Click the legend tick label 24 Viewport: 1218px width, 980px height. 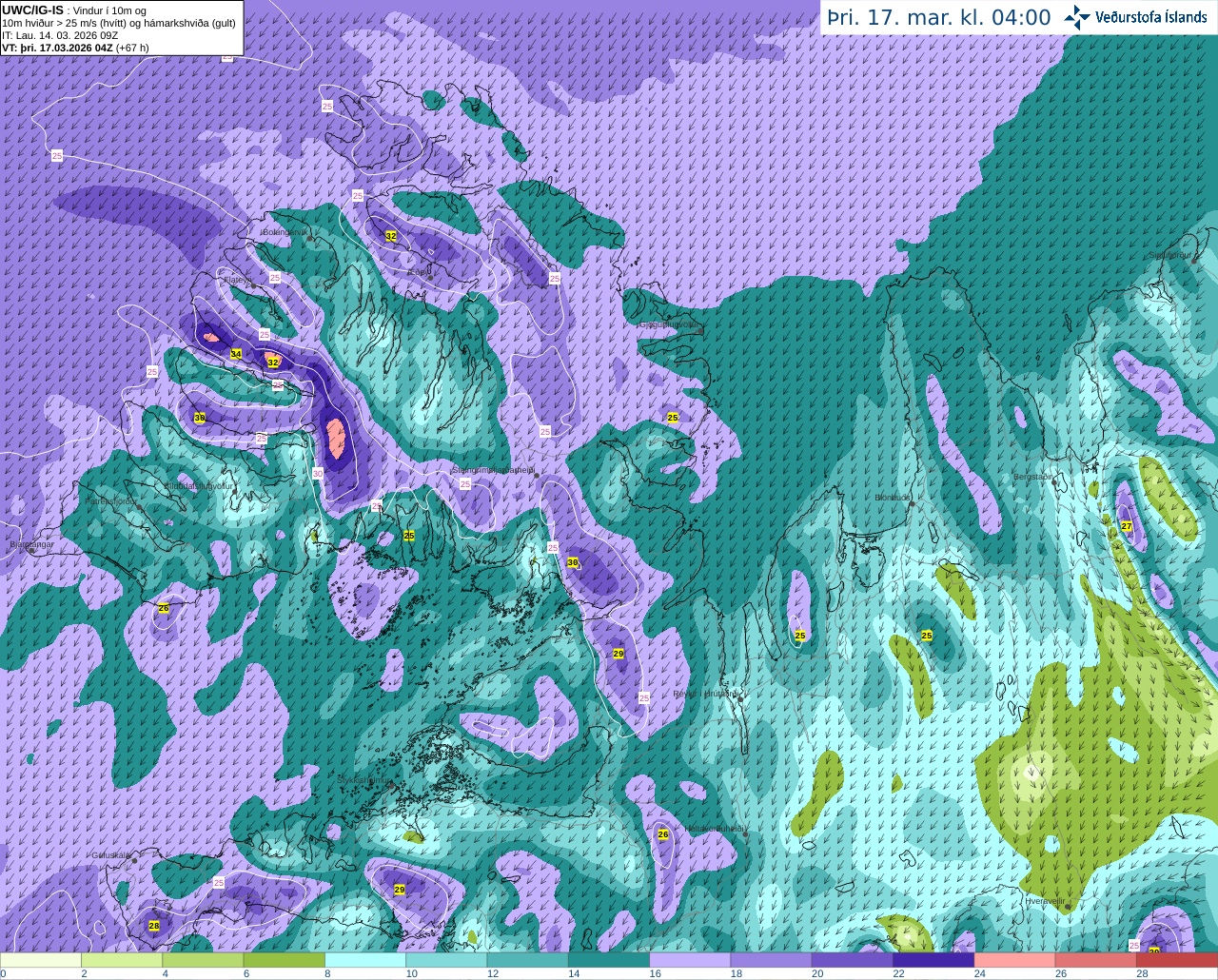tap(979, 973)
